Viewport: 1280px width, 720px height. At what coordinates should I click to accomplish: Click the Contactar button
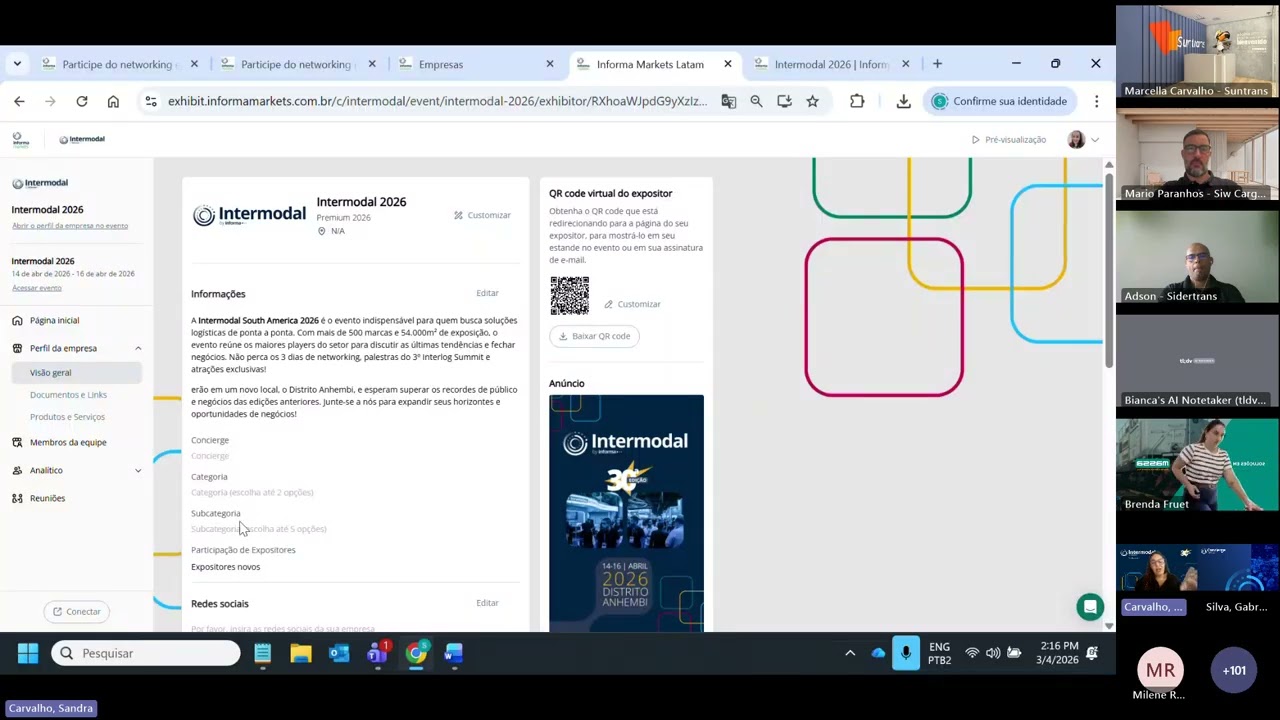pyautogui.click(x=77, y=612)
